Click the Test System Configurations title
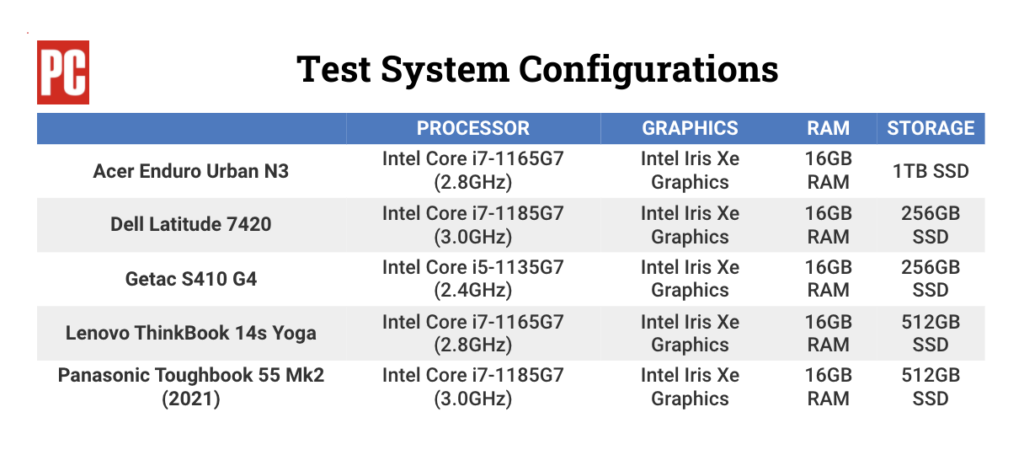 [537, 69]
